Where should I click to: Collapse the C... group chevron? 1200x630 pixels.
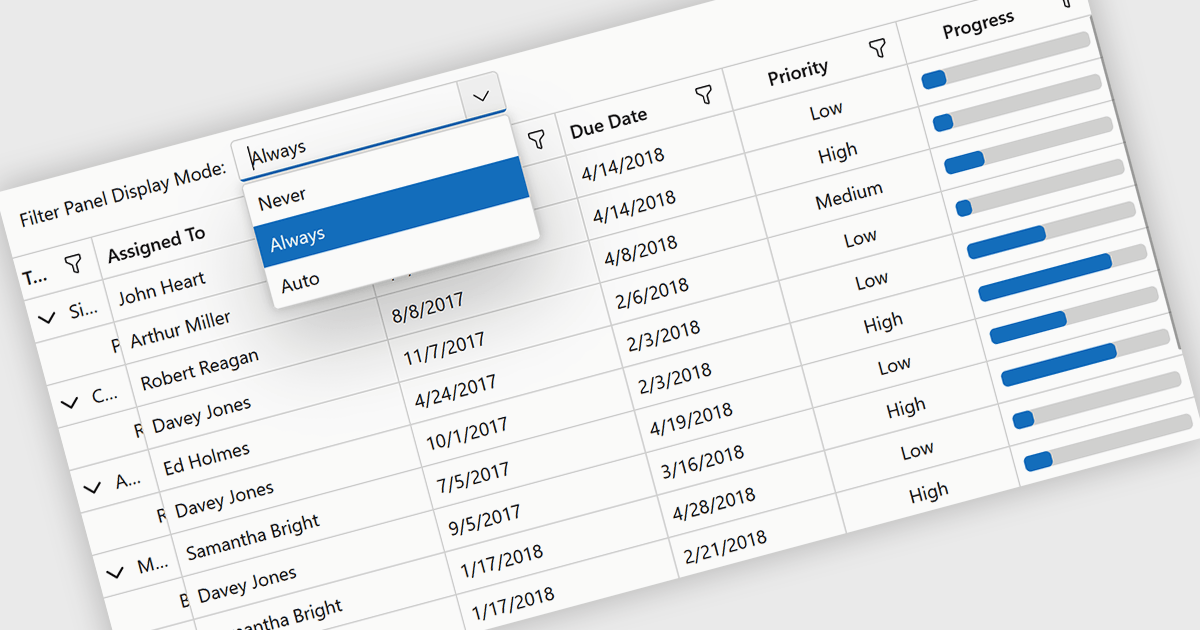(69, 402)
